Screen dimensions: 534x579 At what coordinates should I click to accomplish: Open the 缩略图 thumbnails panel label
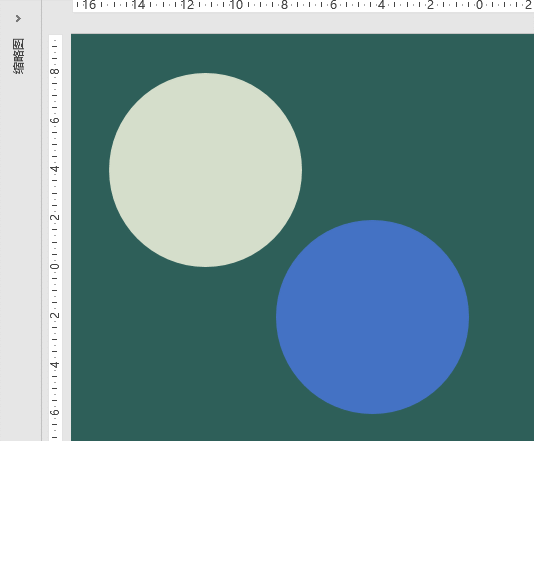18,56
